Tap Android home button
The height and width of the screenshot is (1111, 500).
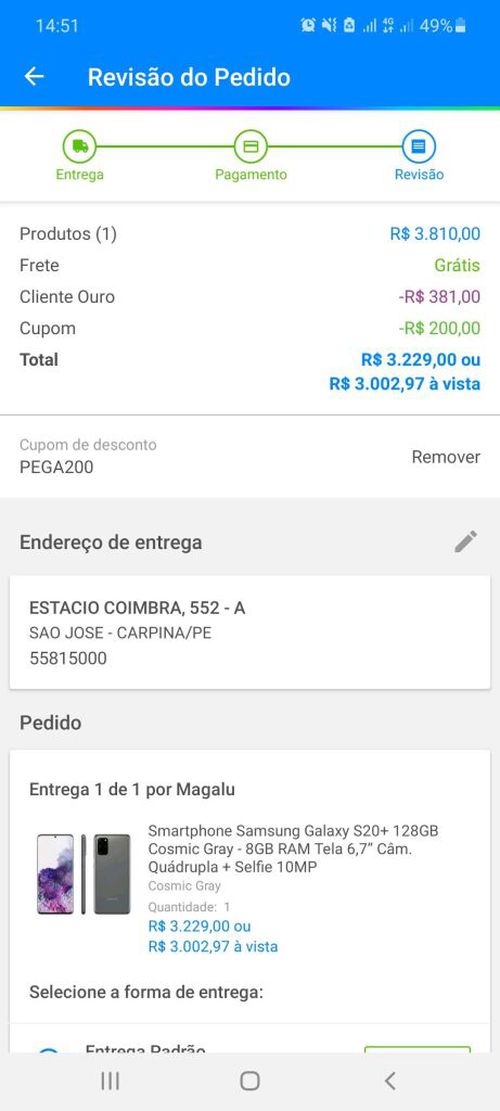click(x=249, y=1081)
